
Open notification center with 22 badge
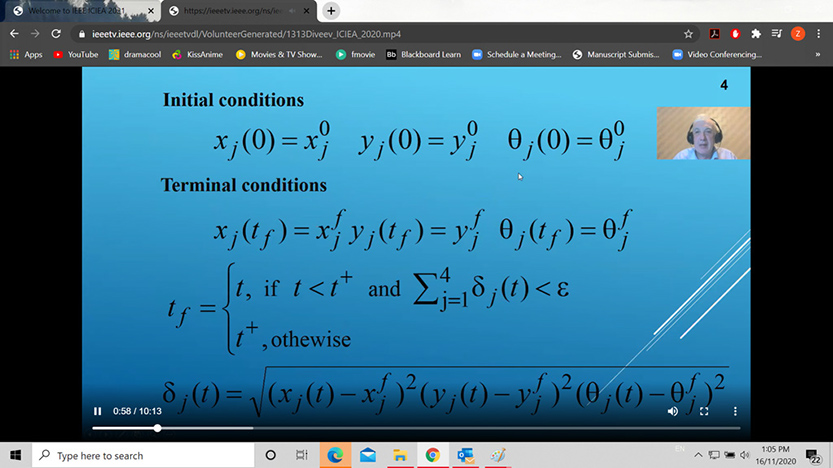click(x=813, y=456)
